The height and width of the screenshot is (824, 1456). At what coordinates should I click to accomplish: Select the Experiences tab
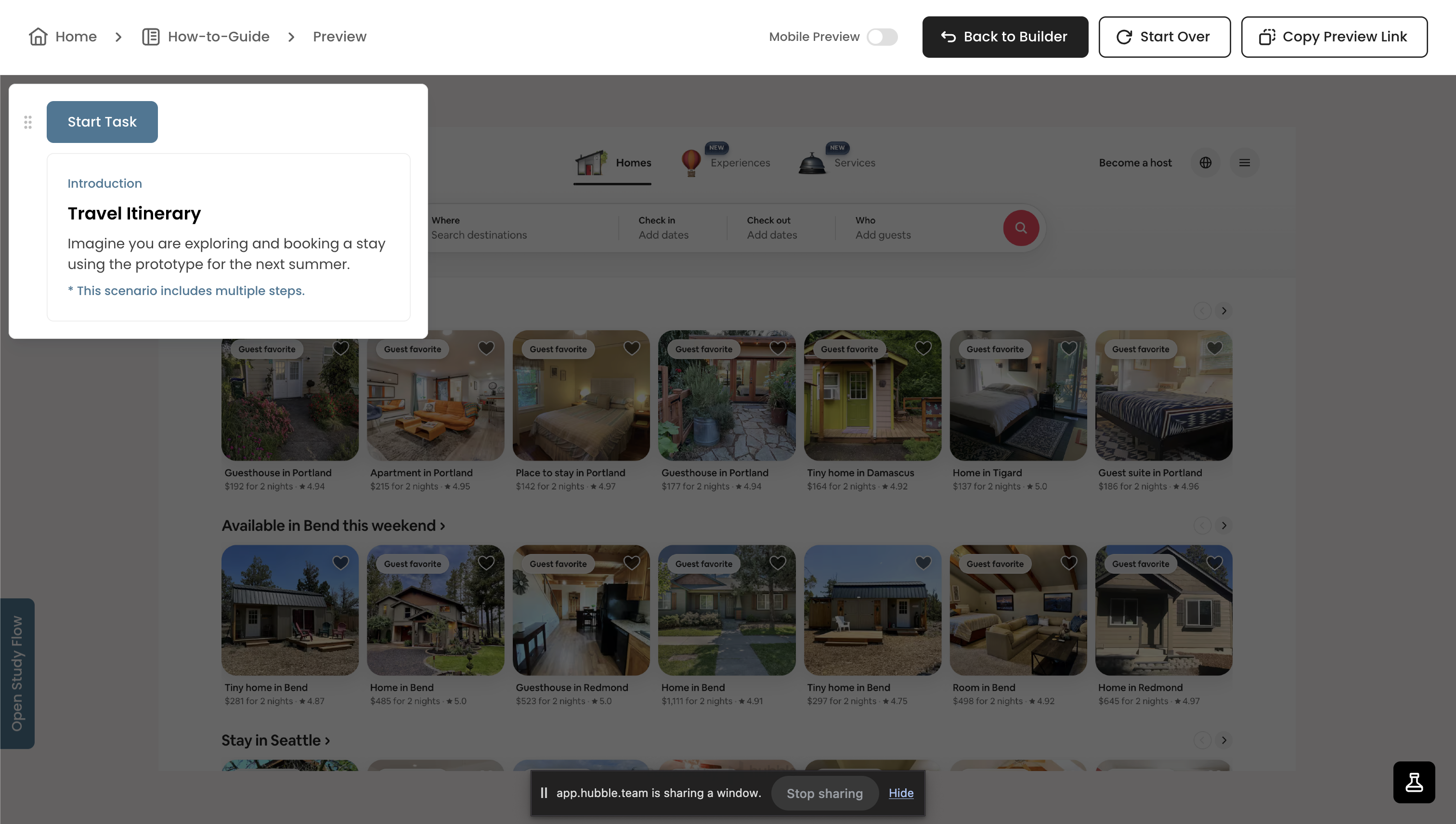click(725, 163)
